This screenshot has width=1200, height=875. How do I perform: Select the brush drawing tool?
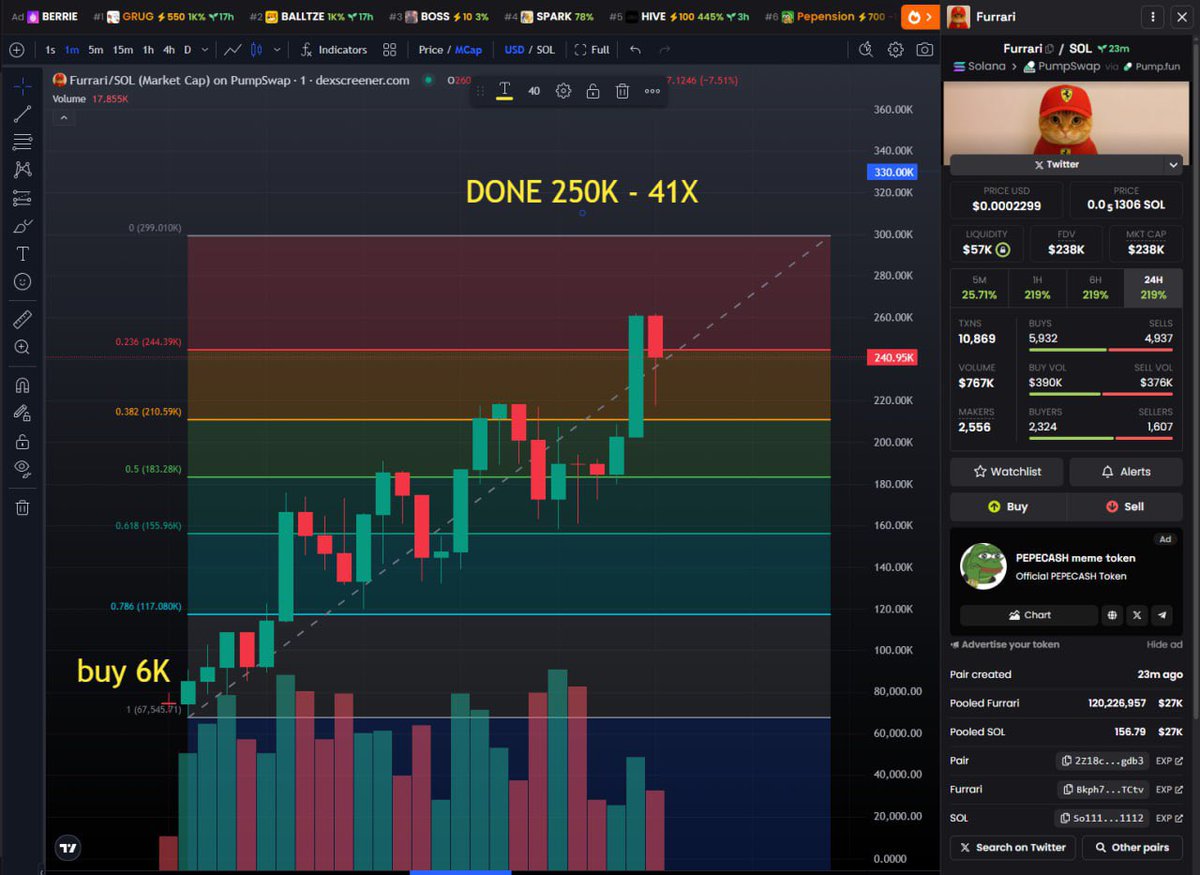point(22,226)
